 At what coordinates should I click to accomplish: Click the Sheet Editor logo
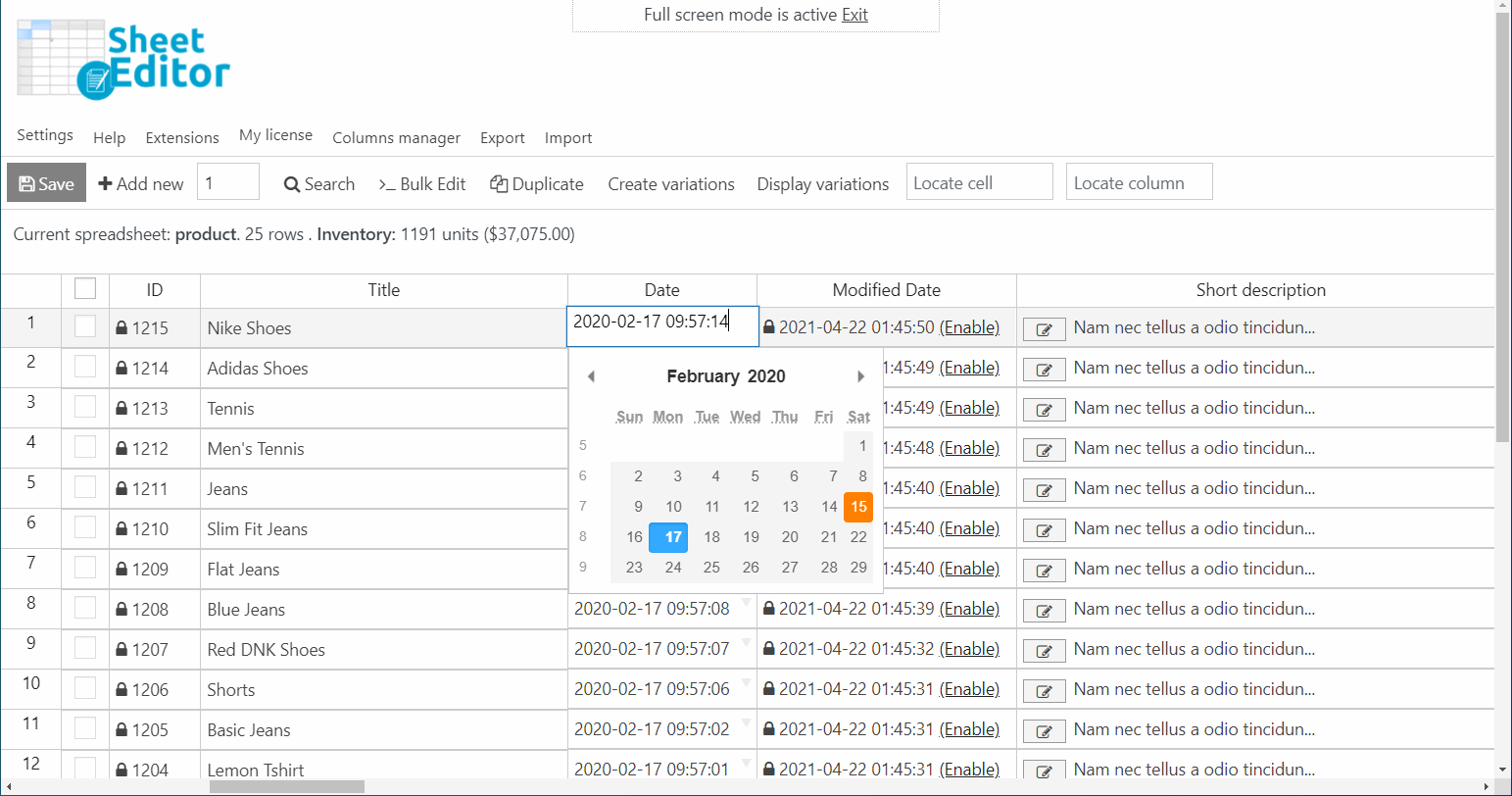(123, 60)
